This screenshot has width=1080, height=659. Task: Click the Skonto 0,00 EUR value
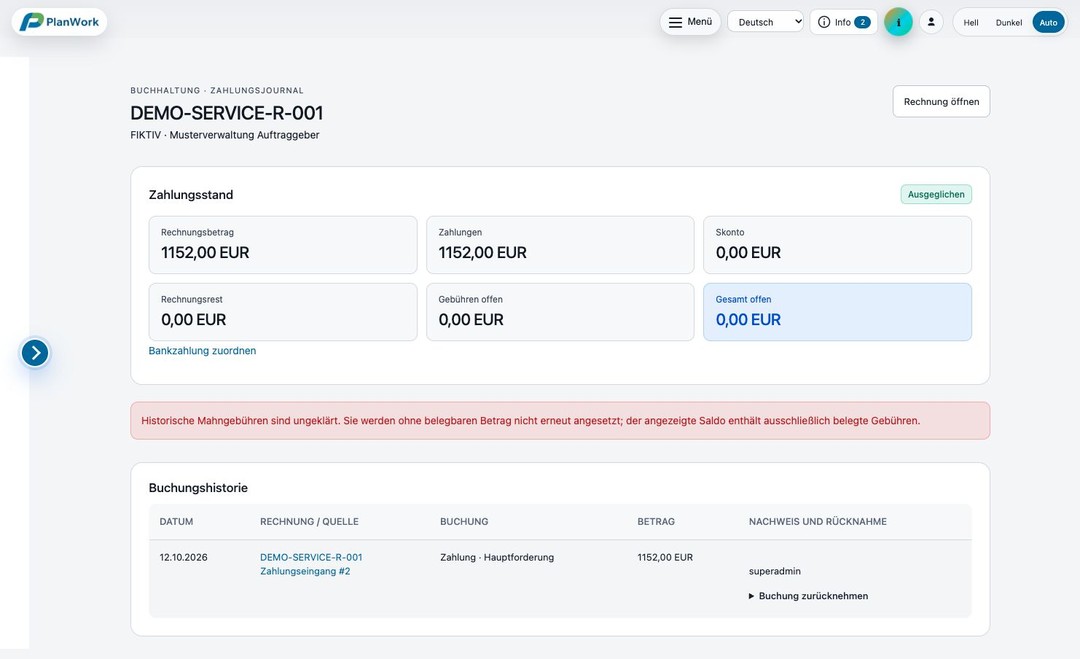tap(748, 253)
